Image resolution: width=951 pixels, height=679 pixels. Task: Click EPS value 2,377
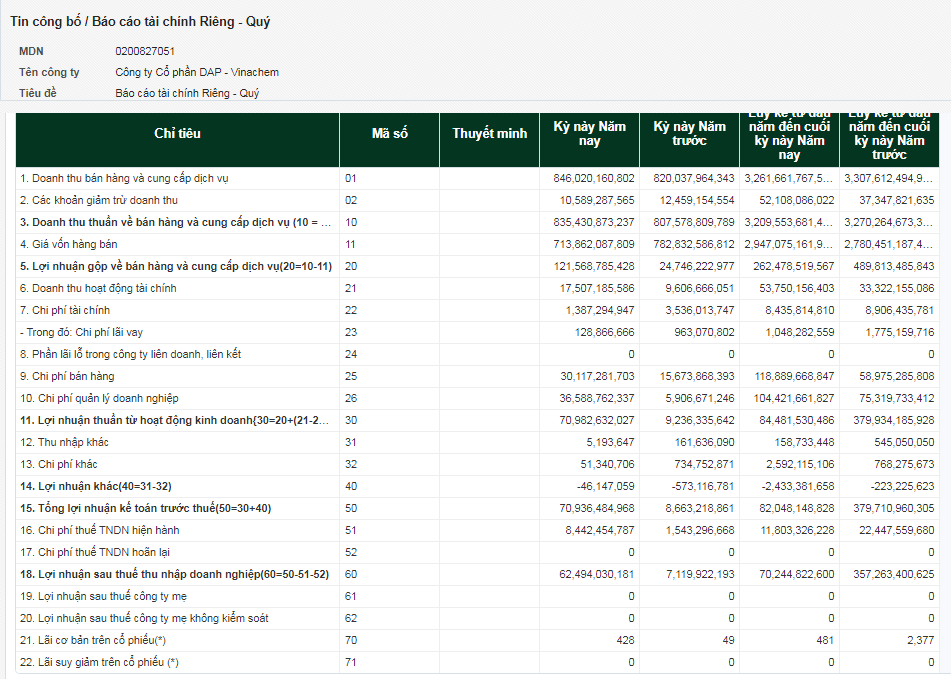(x=922, y=640)
